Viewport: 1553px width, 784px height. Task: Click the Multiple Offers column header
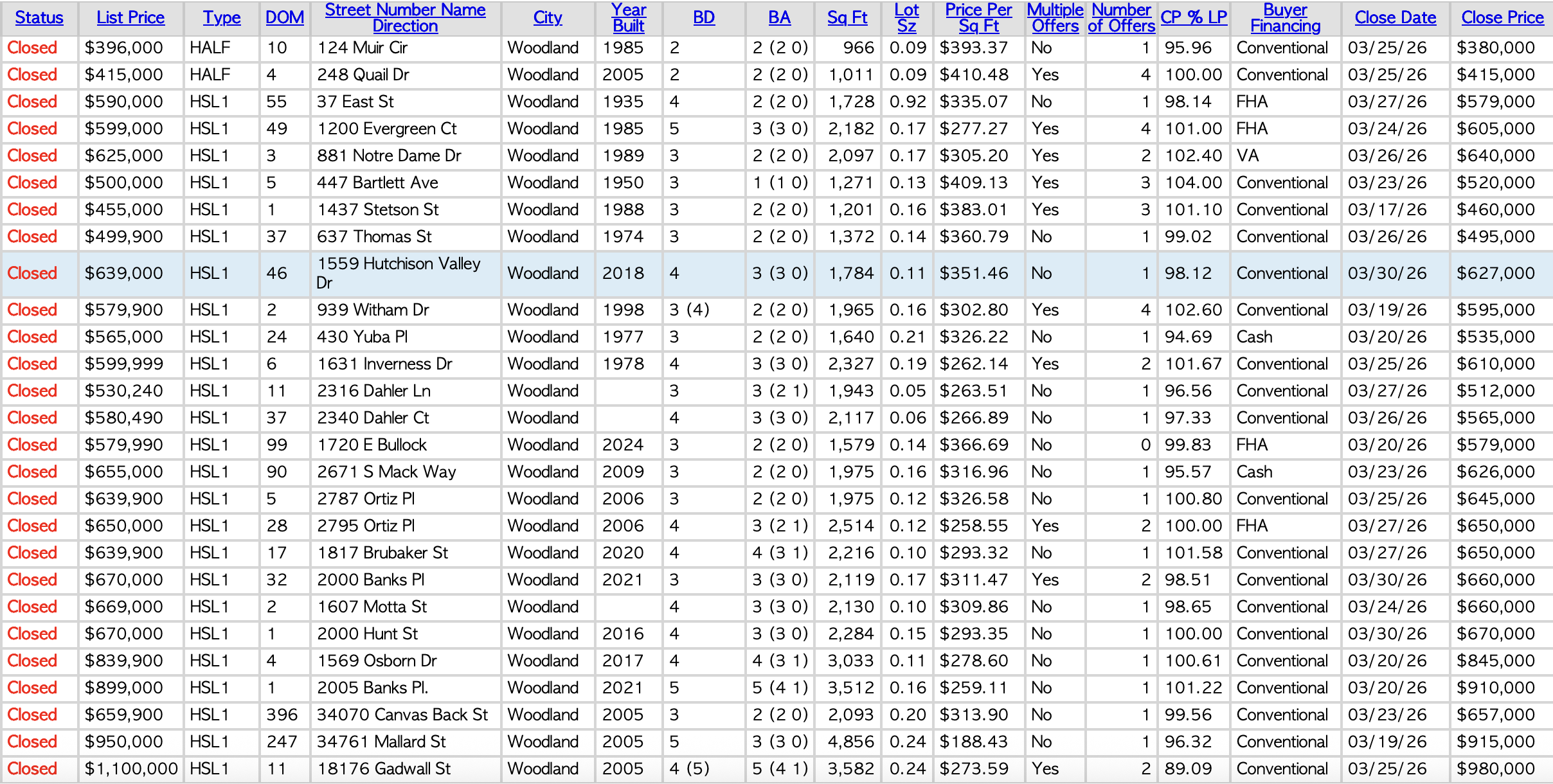pos(1055,17)
